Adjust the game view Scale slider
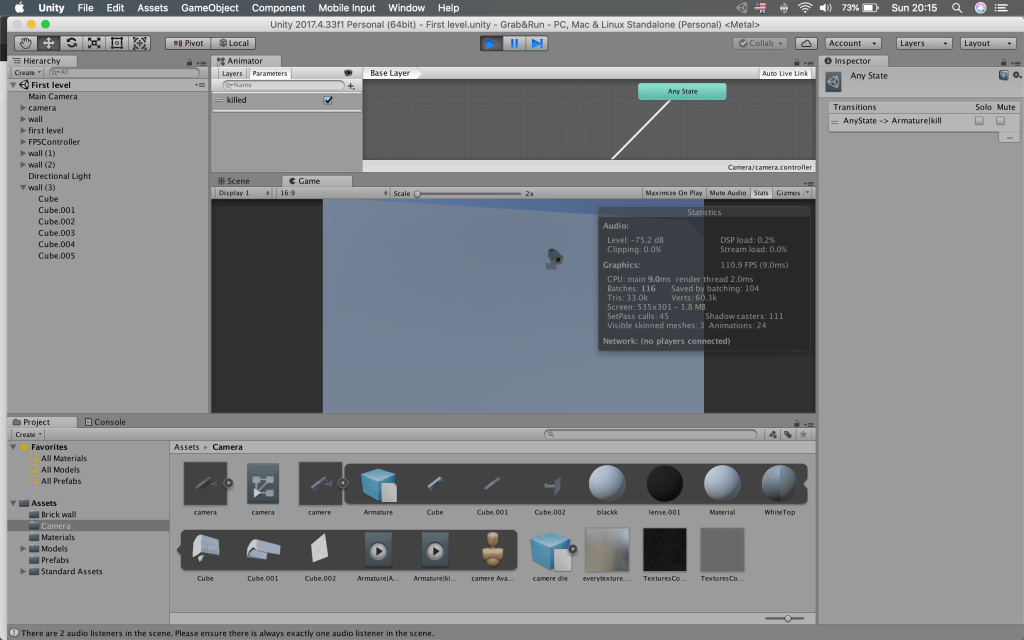Screen dimensions: 1024x640 418,193
